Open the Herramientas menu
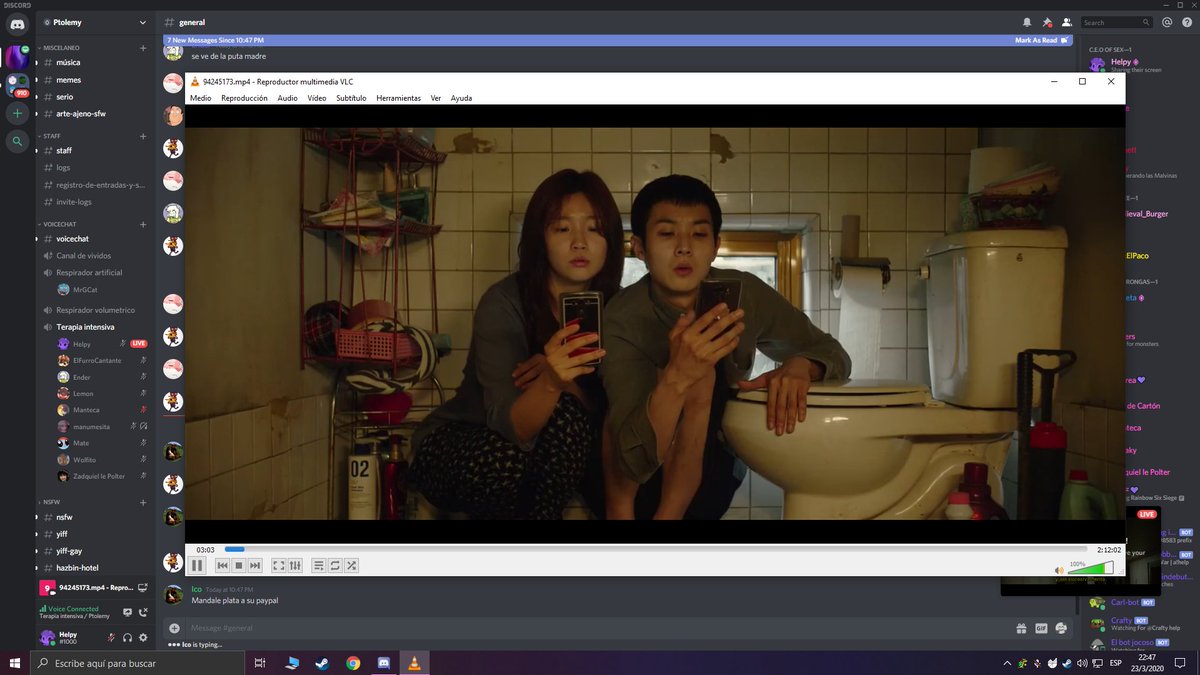This screenshot has width=1200, height=675. [398, 98]
